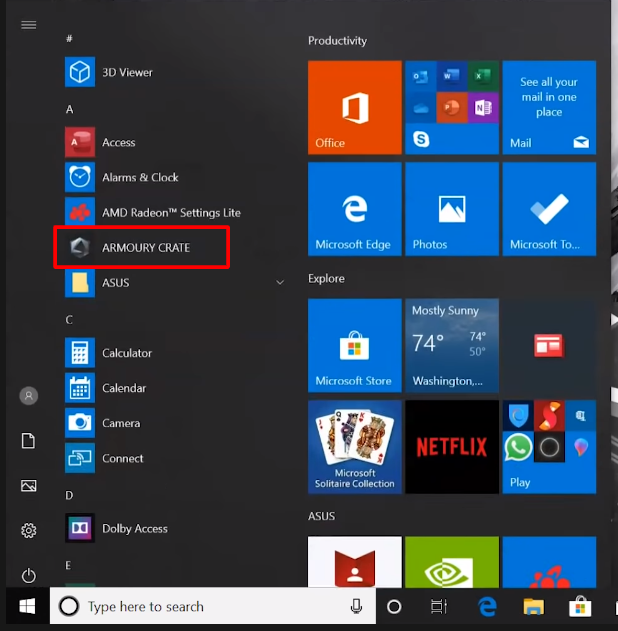Open Skype from the Office apps tile

421,139
